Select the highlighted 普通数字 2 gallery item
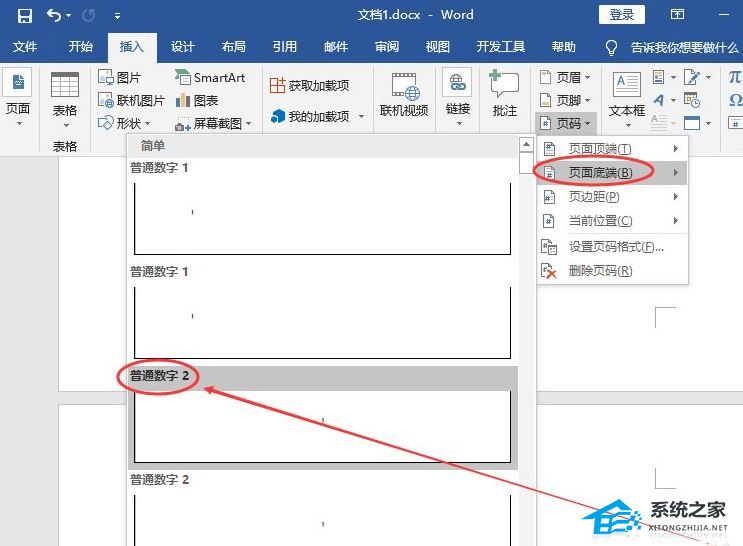Image resolution: width=743 pixels, height=546 pixels. tap(323, 418)
